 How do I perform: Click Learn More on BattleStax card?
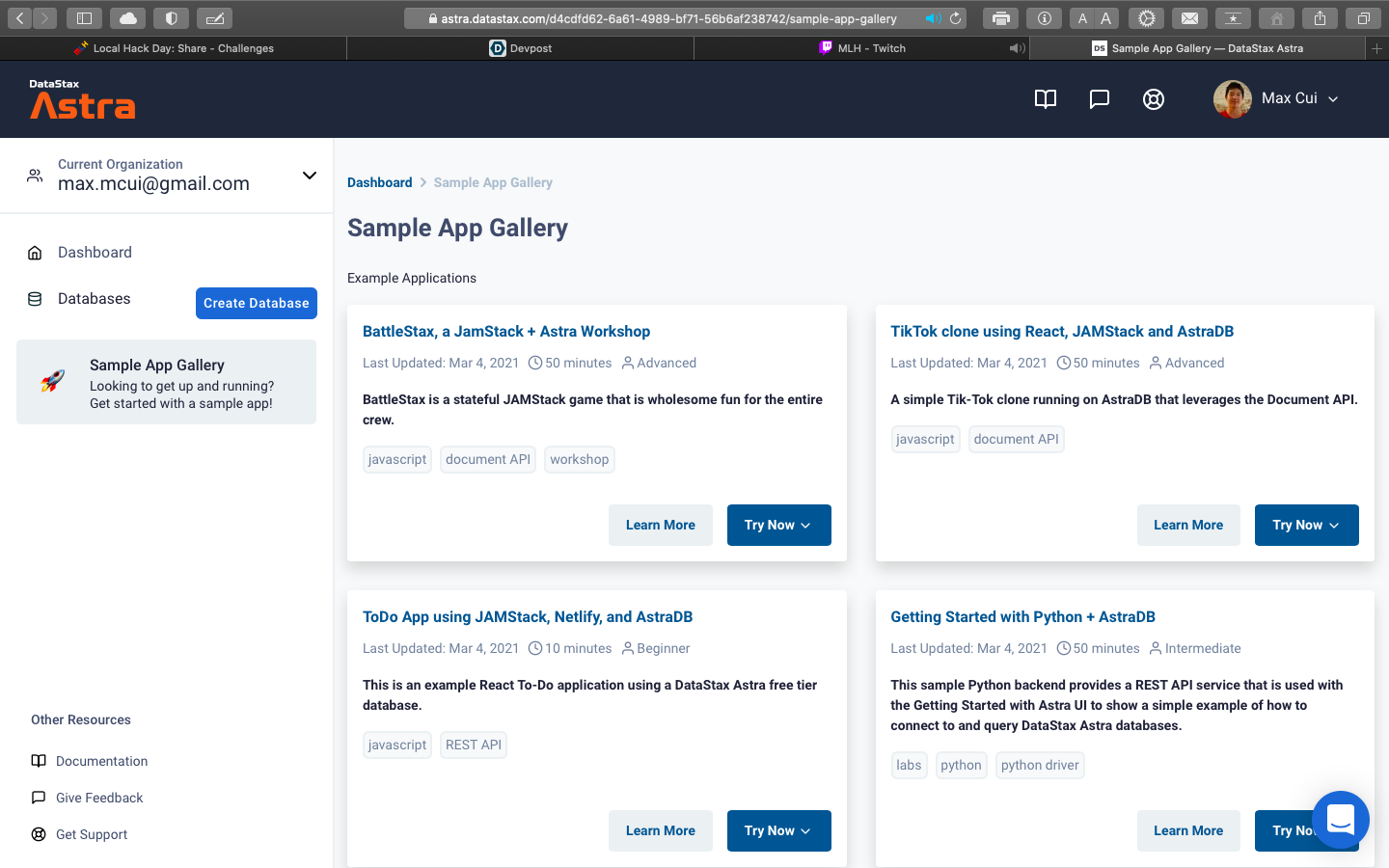[661, 525]
